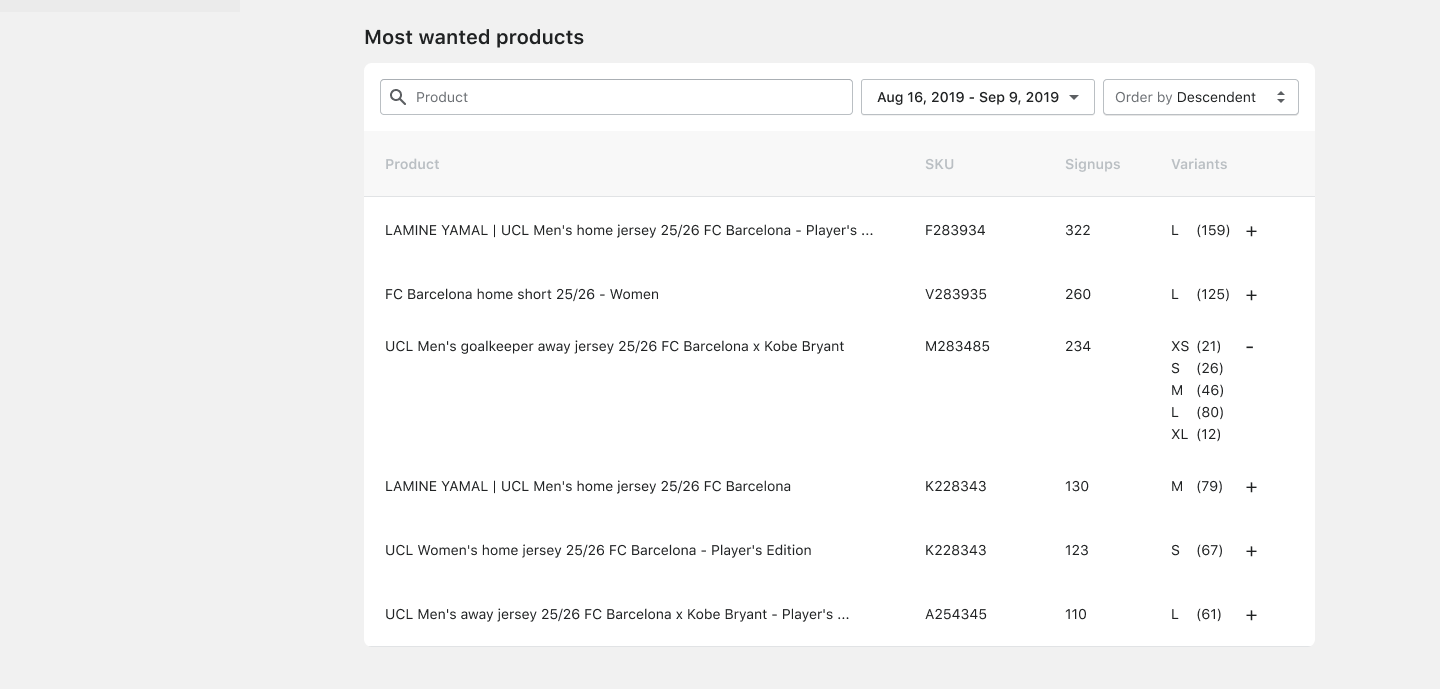The image size is (1440, 689).
Task: Select FC Barcelona home short 25/26 - Women
Action: [522, 294]
